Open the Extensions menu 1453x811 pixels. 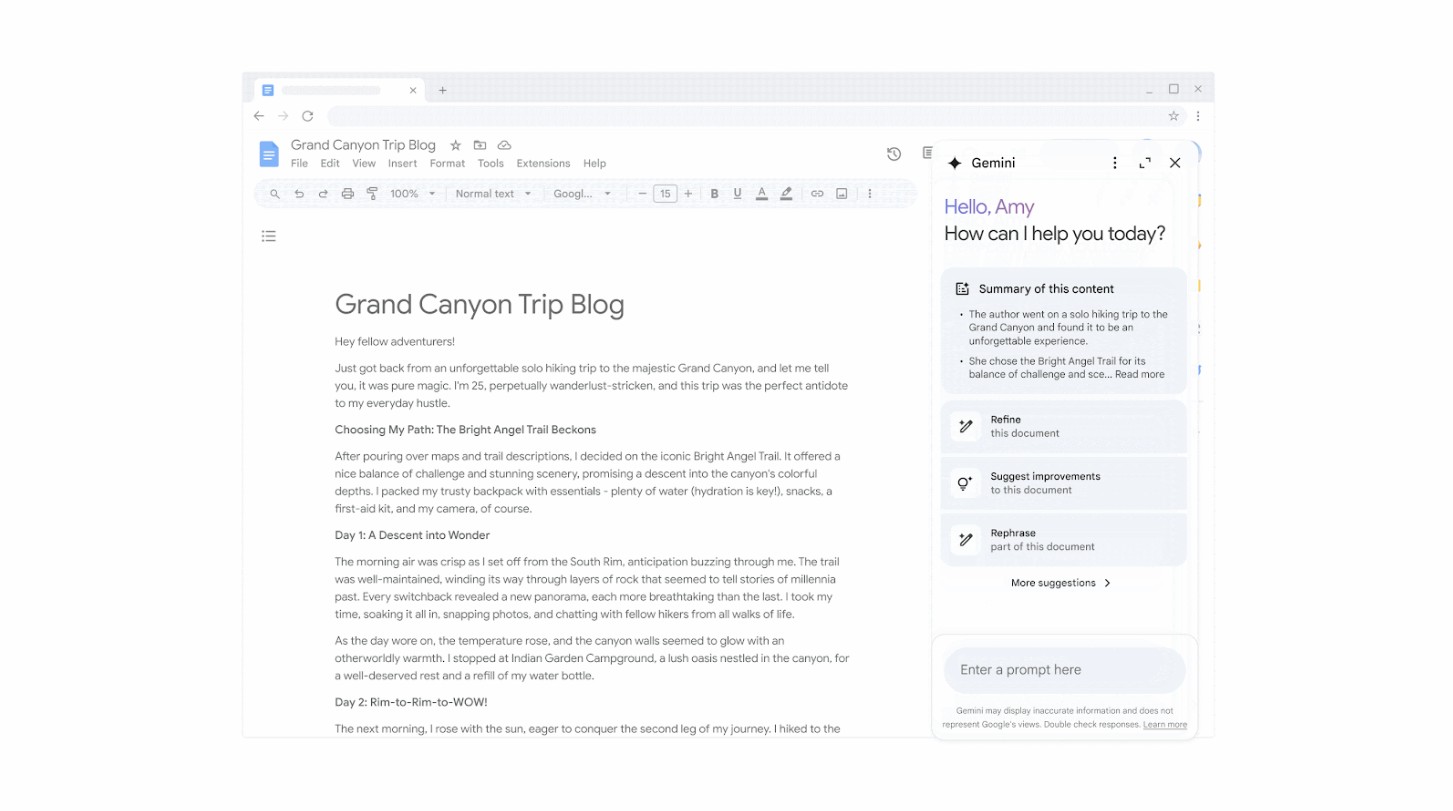pos(543,164)
